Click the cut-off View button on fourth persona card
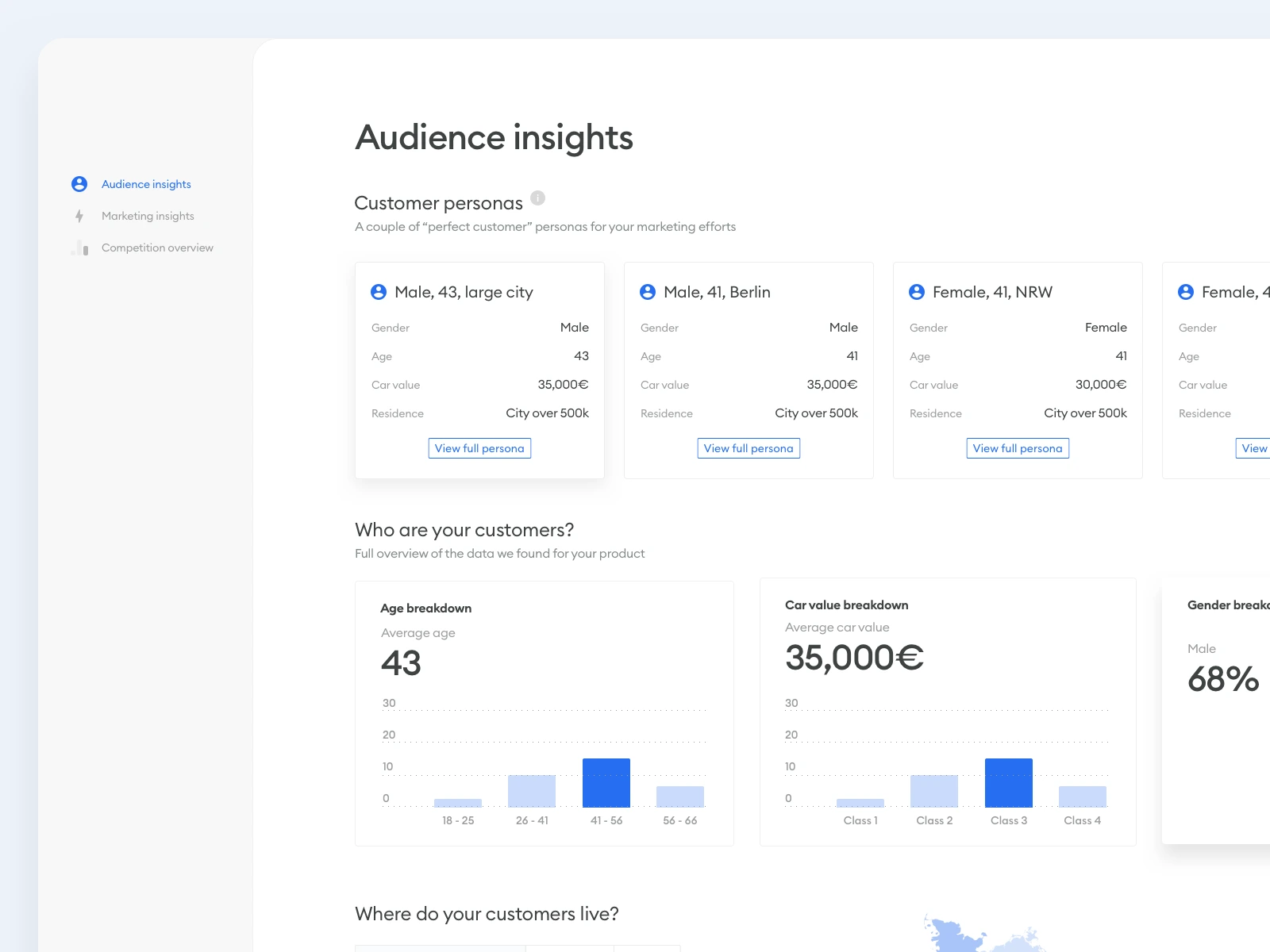 coord(1253,448)
